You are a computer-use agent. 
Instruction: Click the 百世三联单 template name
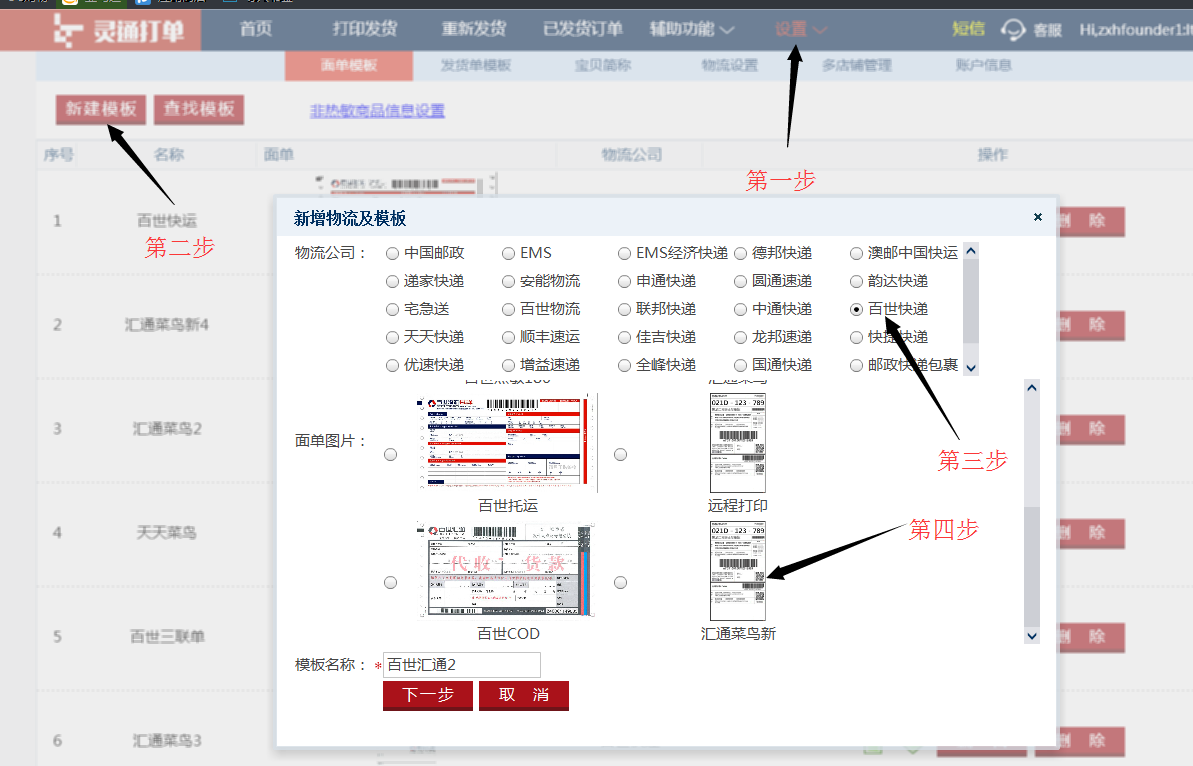[167, 637]
